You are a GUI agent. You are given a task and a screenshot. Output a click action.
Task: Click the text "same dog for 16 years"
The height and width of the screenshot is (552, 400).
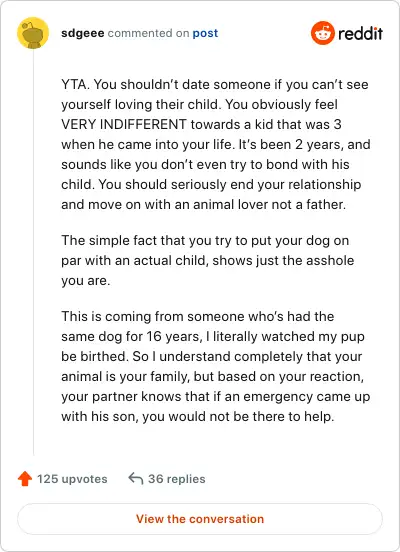pos(130,337)
